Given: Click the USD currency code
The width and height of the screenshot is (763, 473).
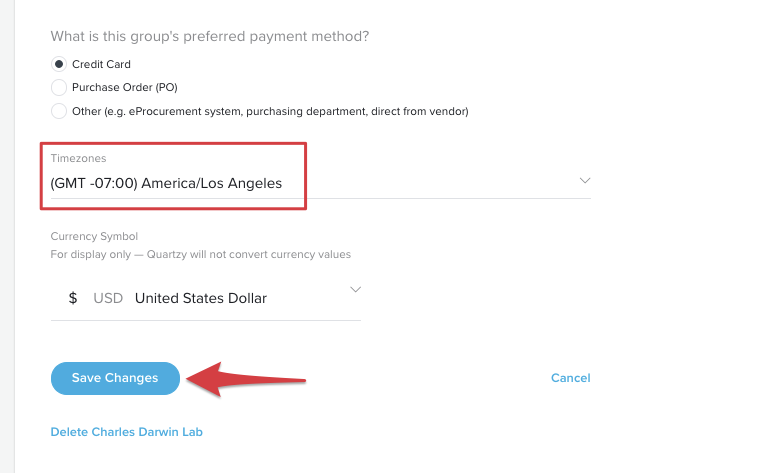Looking at the screenshot, I should tap(108, 298).
